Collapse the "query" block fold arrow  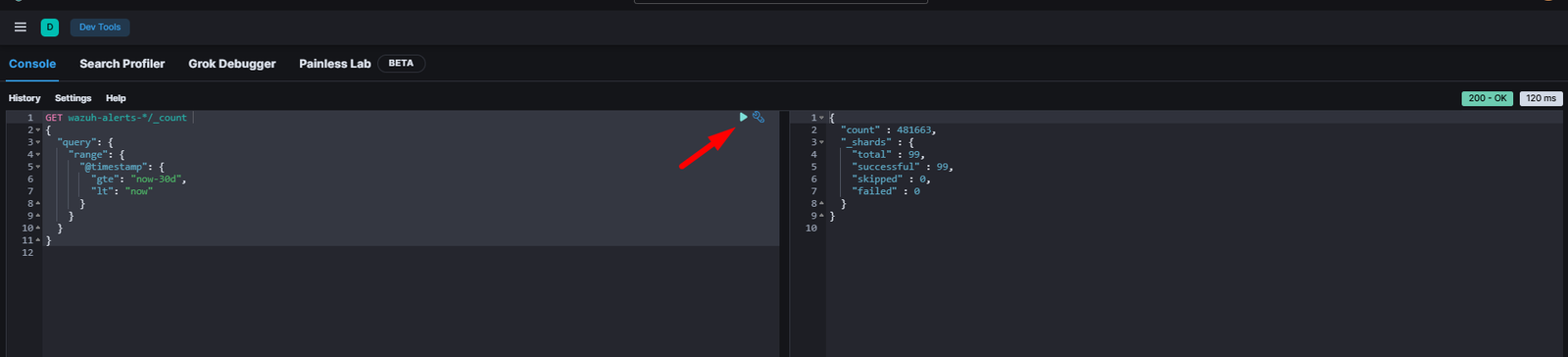[37, 142]
